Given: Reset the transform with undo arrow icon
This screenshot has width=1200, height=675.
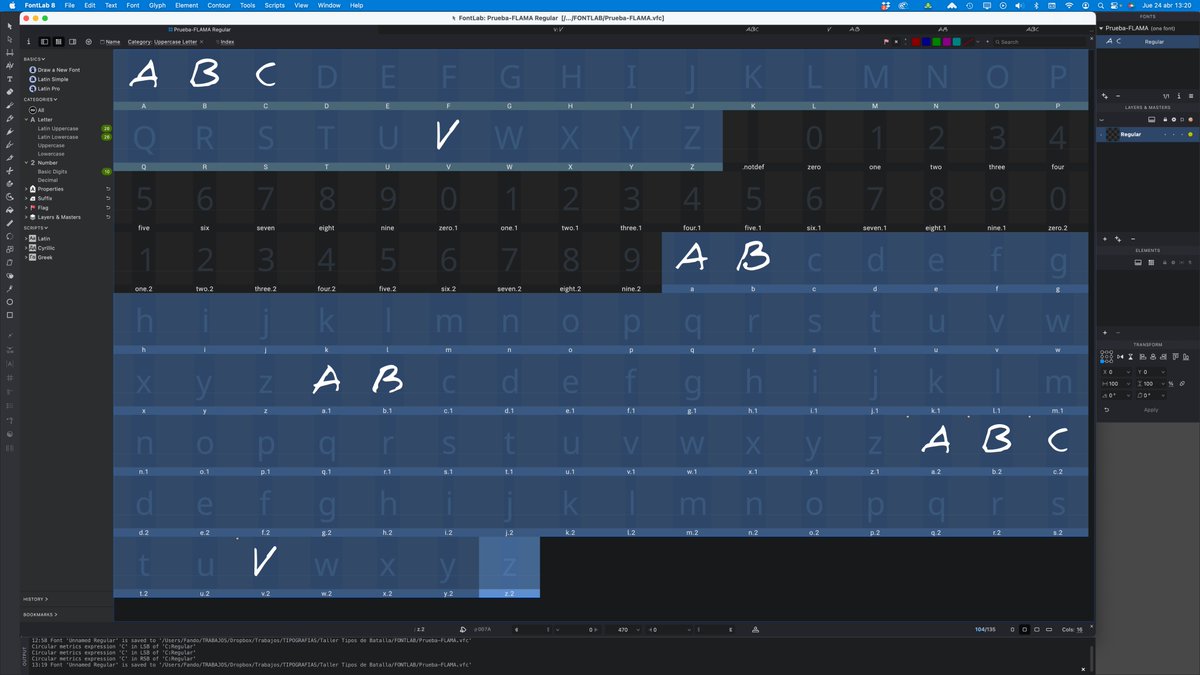Looking at the screenshot, I should [1106, 410].
